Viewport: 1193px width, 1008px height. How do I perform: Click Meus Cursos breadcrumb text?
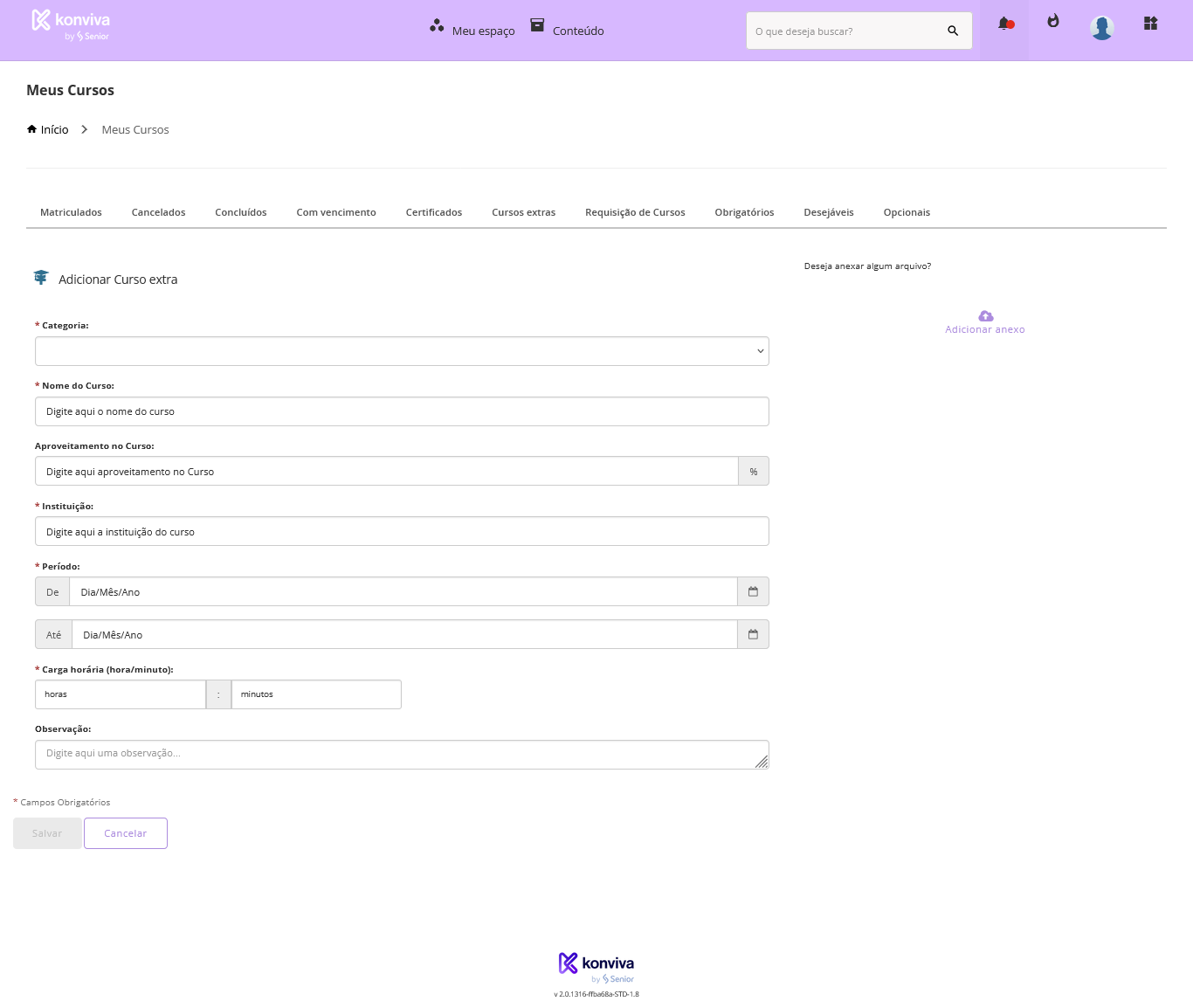click(x=135, y=129)
